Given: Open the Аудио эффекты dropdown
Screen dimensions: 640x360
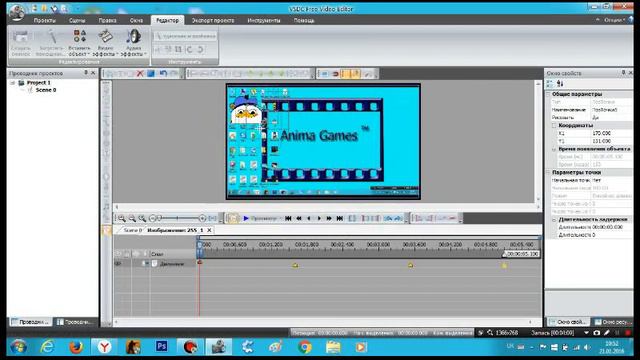Looking at the screenshot, I should click(x=133, y=42).
